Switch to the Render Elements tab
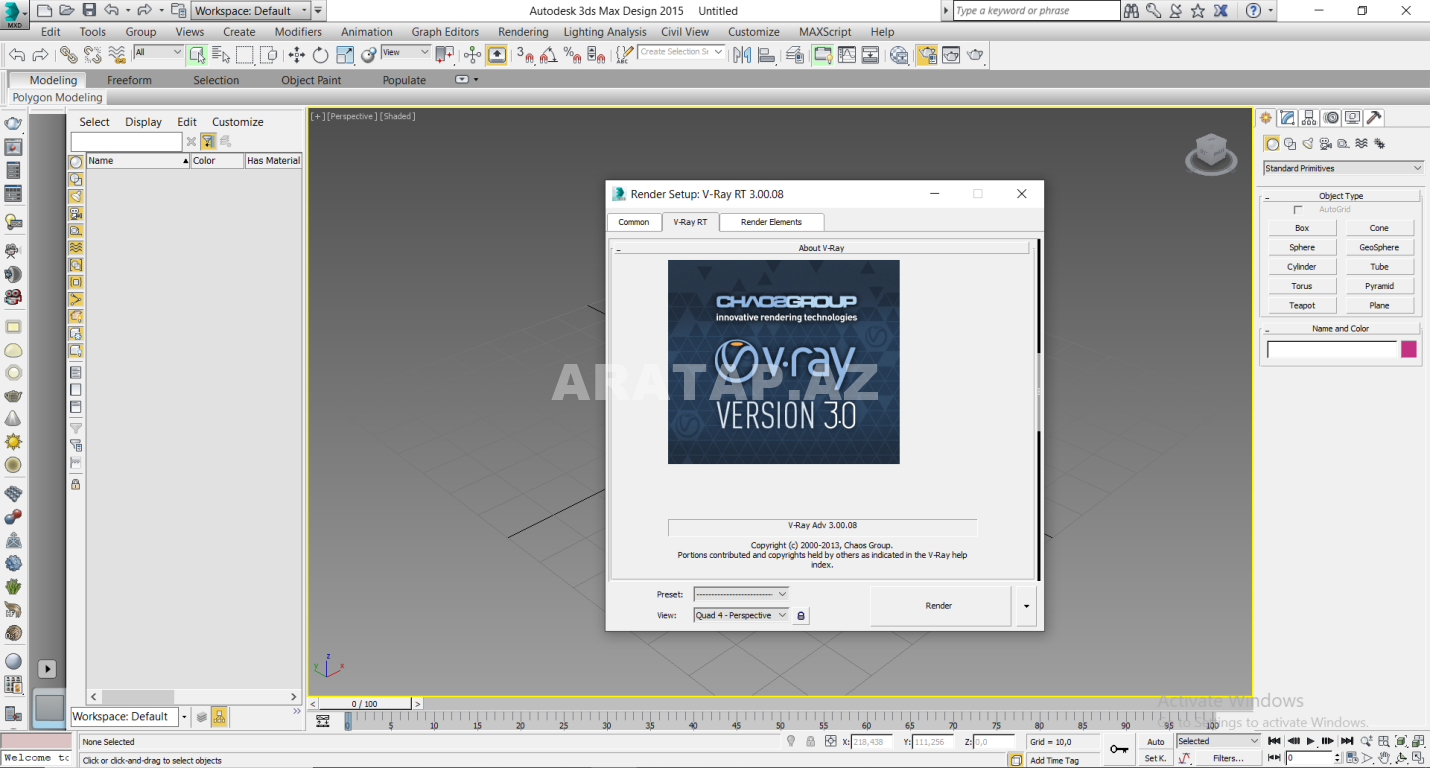Image resolution: width=1430 pixels, height=768 pixels. point(771,222)
